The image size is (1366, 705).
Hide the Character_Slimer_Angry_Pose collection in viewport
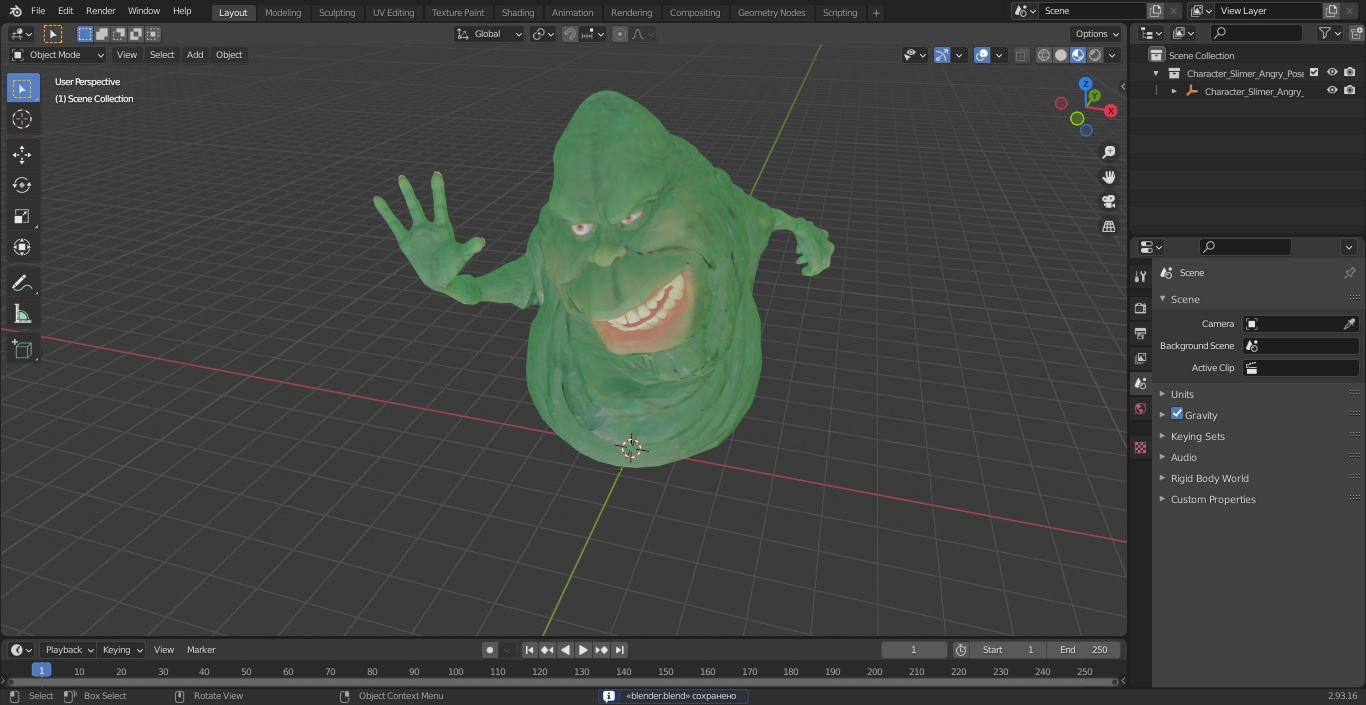[x=1332, y=73]
